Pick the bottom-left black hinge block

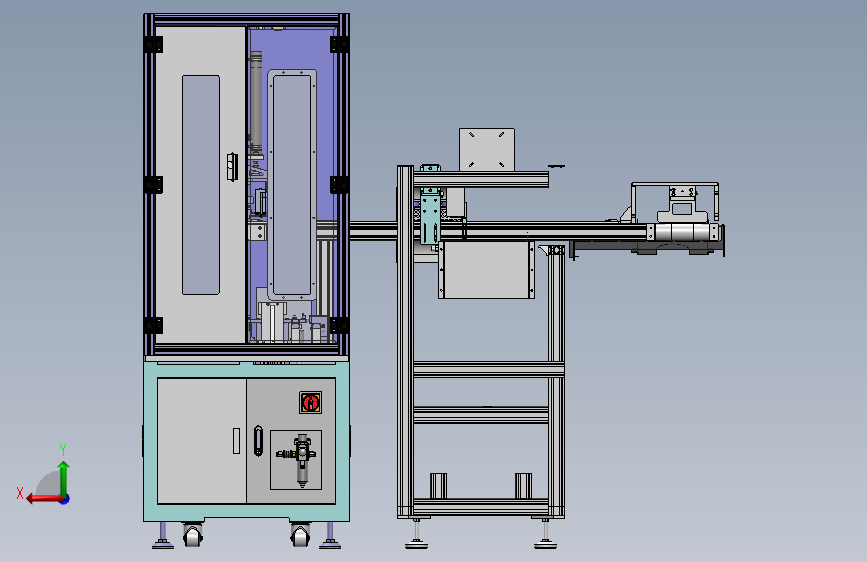click(x=153, y=325)
